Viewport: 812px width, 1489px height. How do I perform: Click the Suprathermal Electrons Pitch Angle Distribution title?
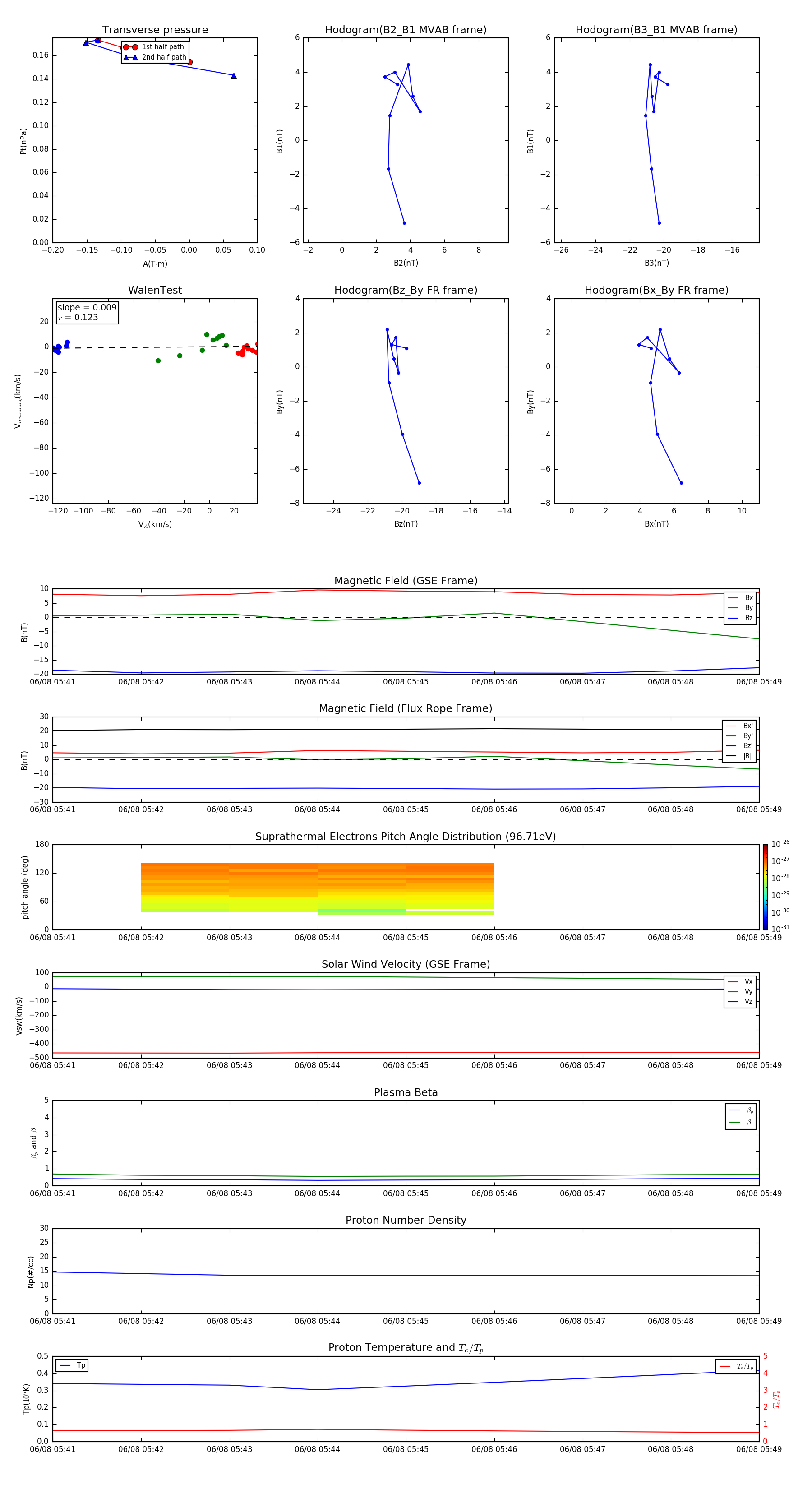pos(406,837)
